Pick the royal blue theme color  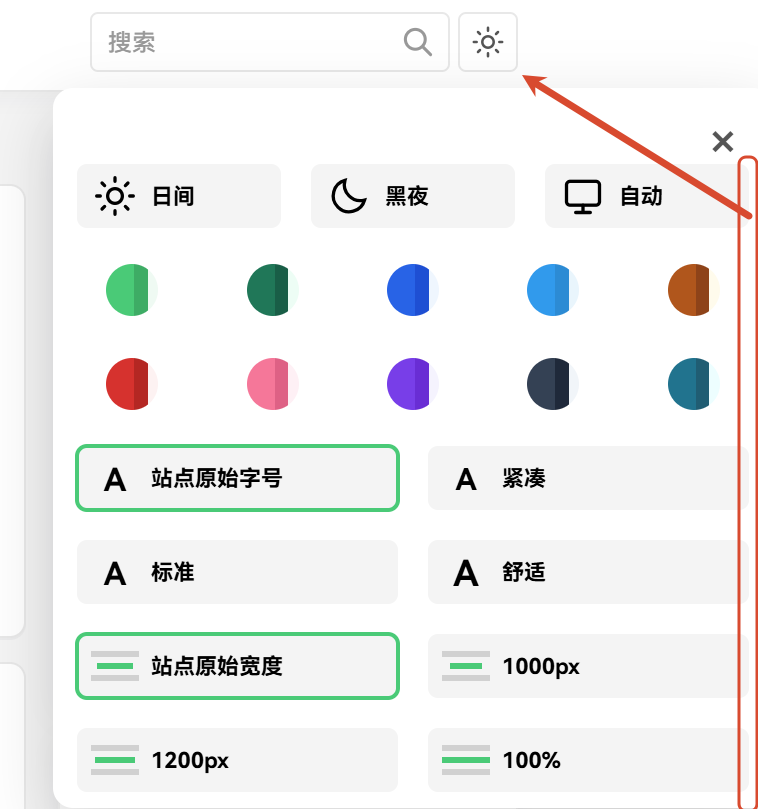coord(413,290)
